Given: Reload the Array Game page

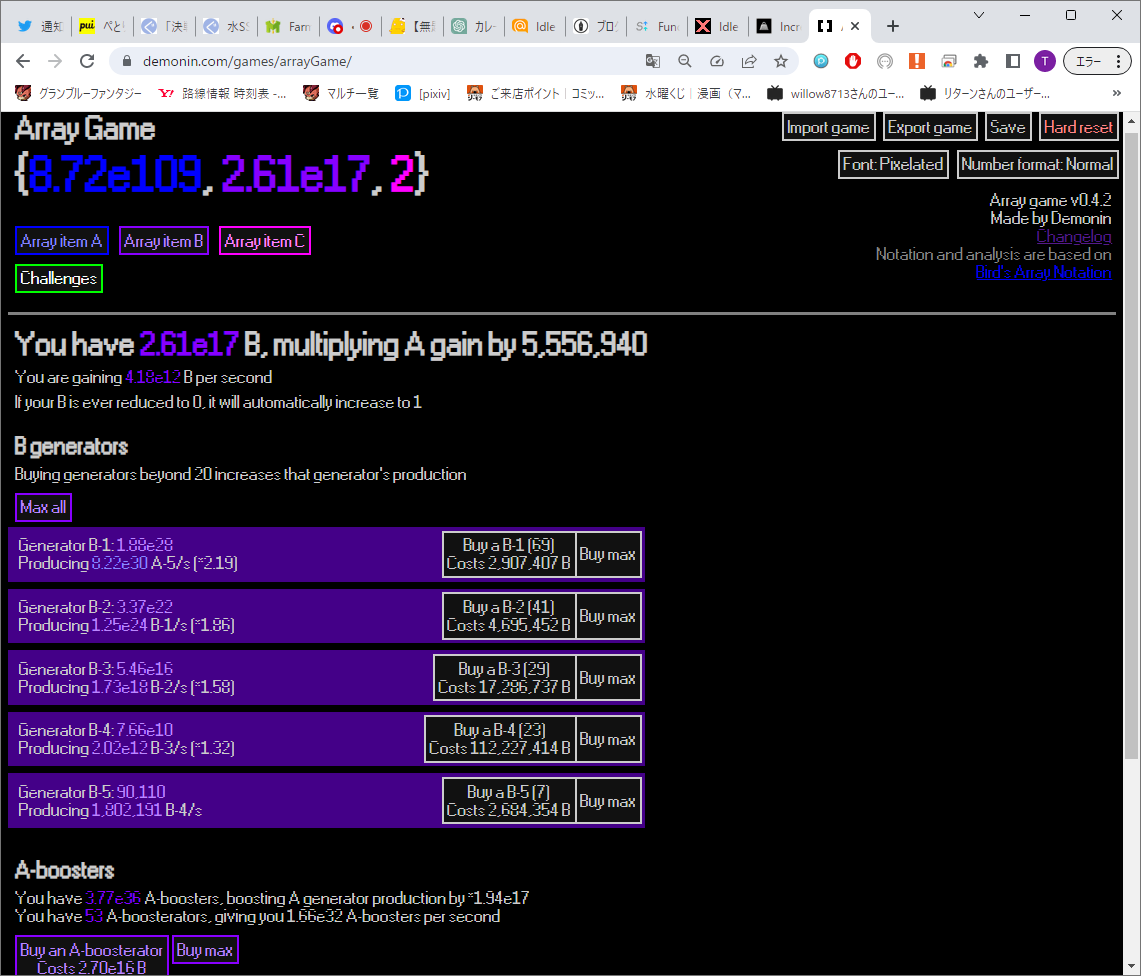Looking at the screenshot, I should 87,61.
